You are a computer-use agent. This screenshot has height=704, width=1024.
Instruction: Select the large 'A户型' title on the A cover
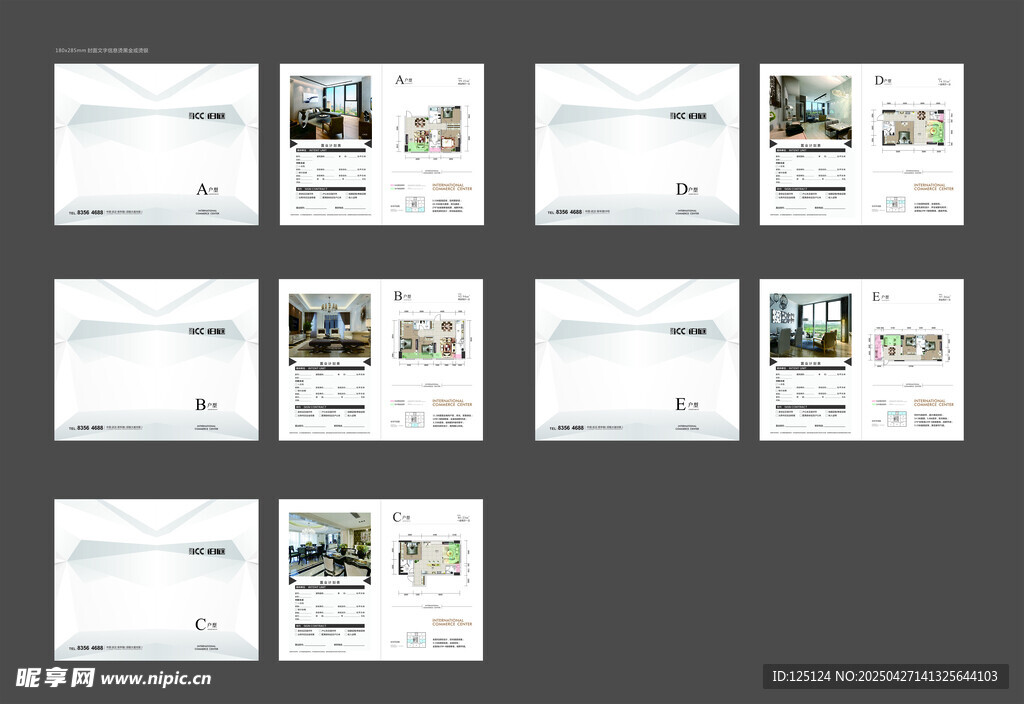[x=208, y=189]
